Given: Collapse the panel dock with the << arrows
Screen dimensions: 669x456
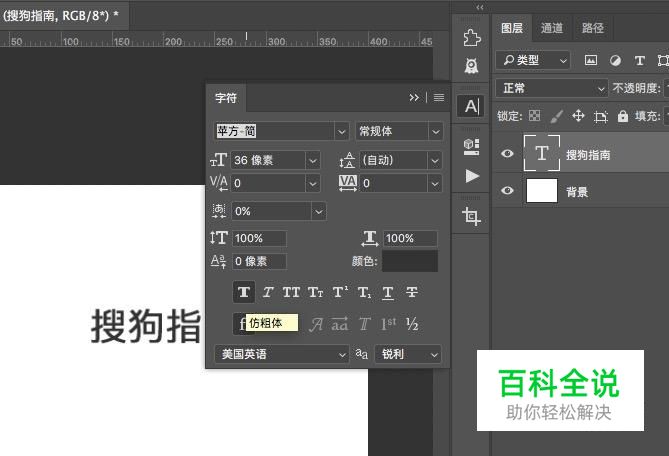Looking at the screenshot, I should (x=480, y=7).
